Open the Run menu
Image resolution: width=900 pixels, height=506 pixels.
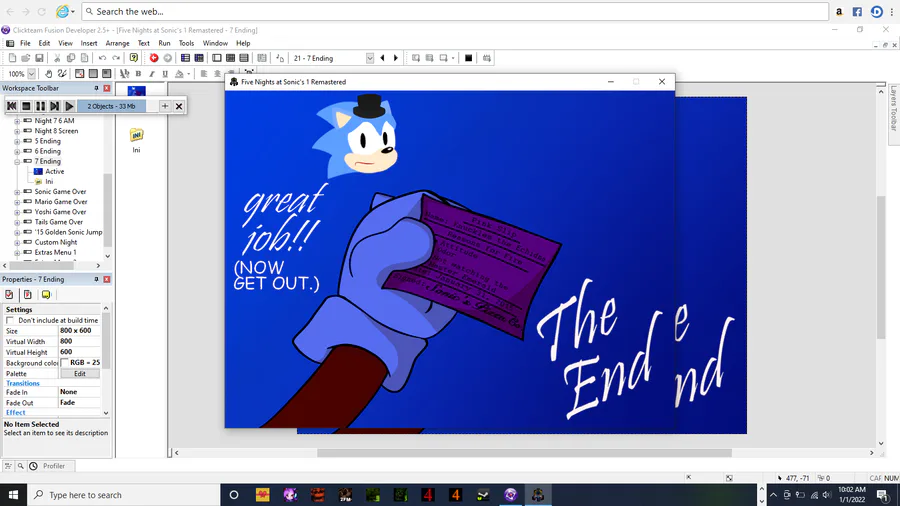164,43
